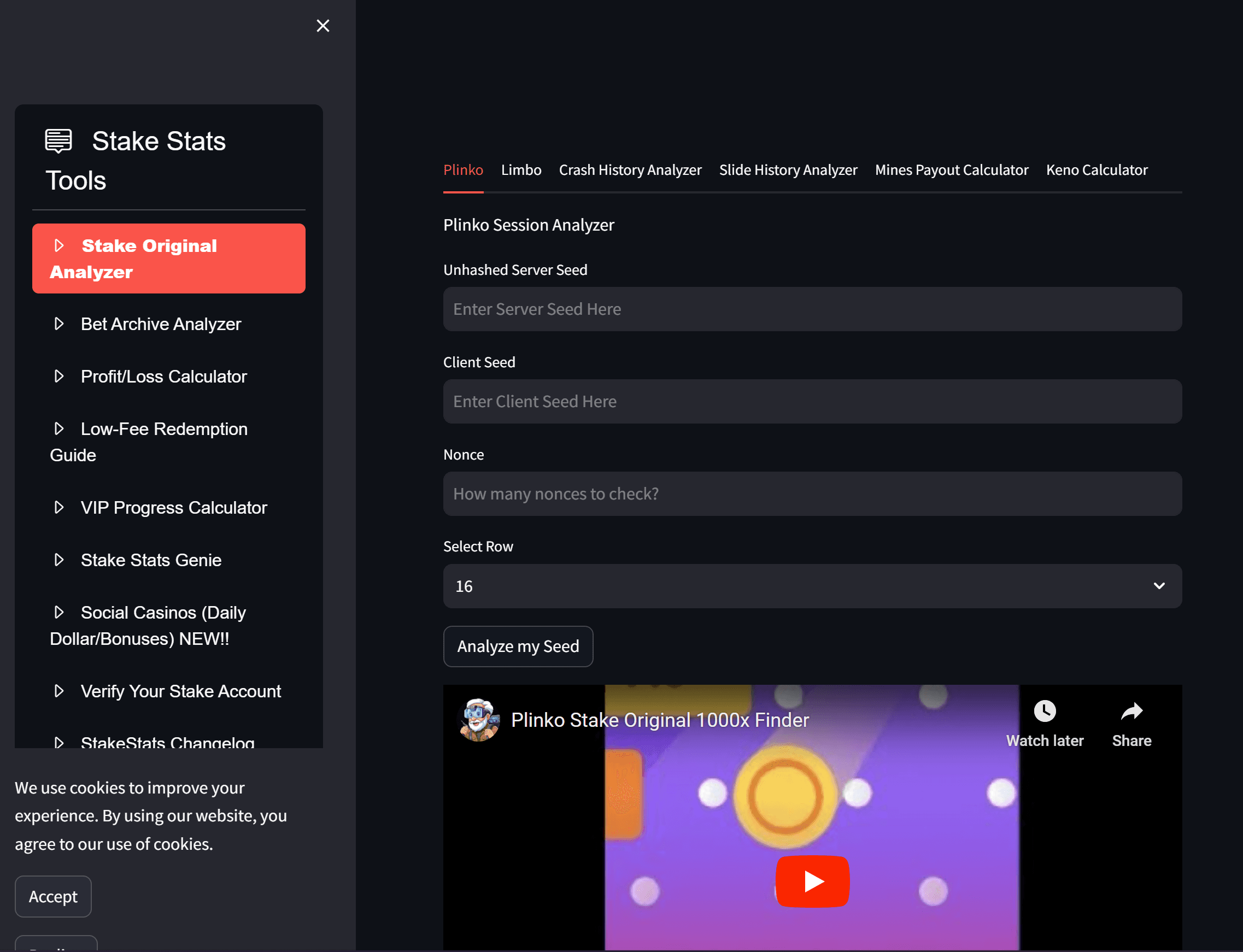Open Stake Stats Genie
The height and width of the screenshot is (952, 1243).
coord(169,560)
